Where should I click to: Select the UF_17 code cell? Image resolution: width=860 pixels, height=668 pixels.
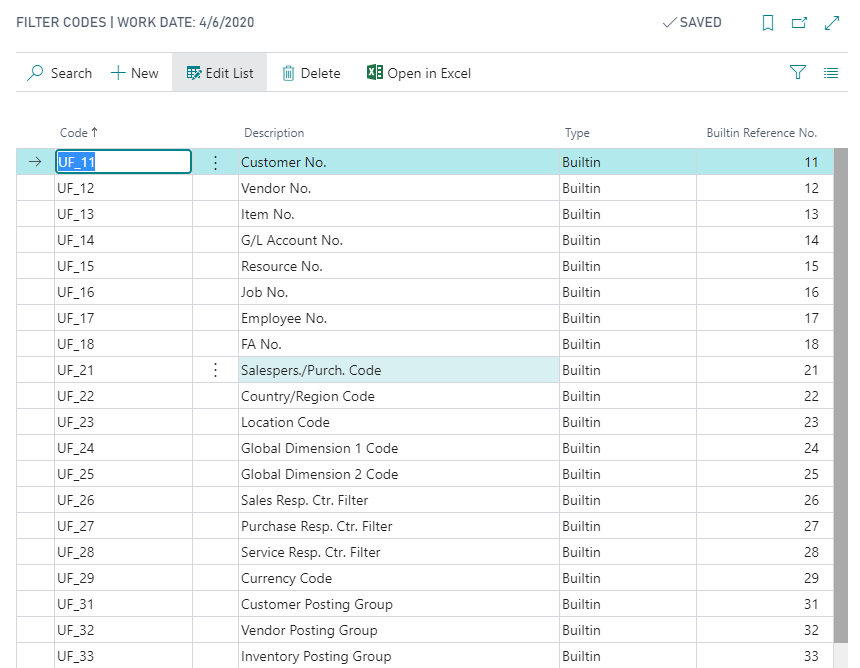tap(123, 318)
